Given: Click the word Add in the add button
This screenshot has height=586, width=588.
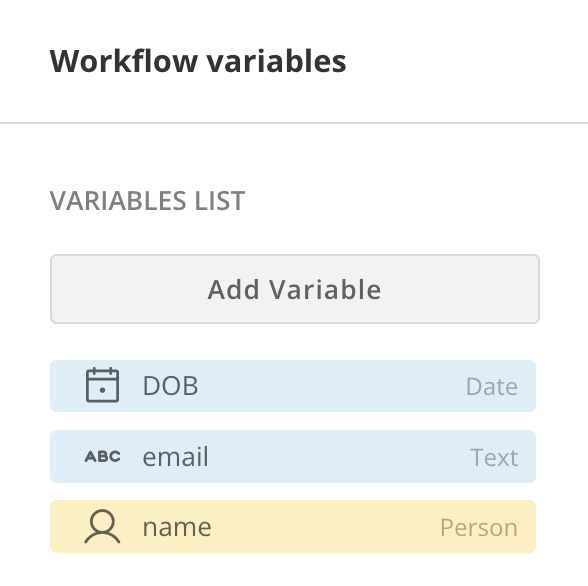Looking at the screenshot, I should [x=234, y=289].
